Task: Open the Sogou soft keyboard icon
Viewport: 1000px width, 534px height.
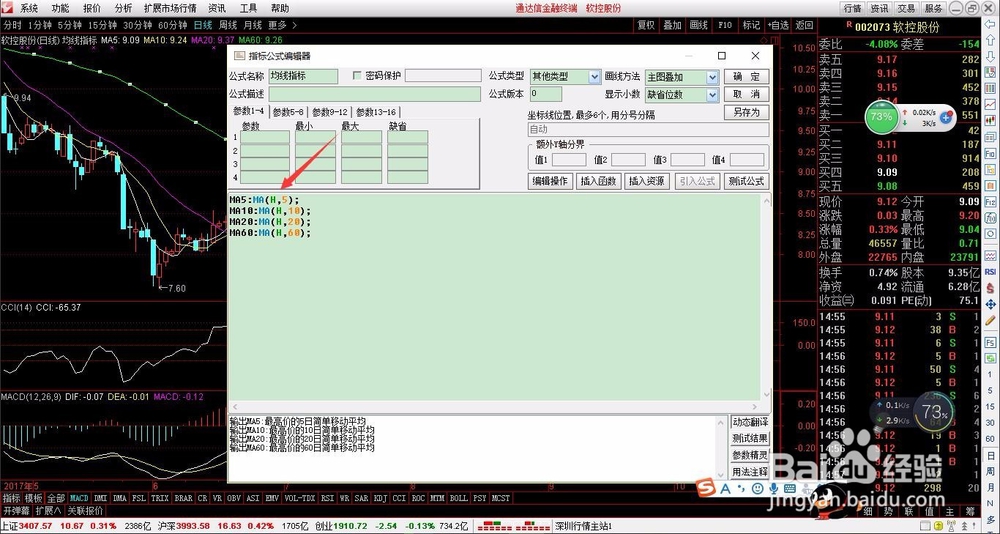Action: (790, 489)
